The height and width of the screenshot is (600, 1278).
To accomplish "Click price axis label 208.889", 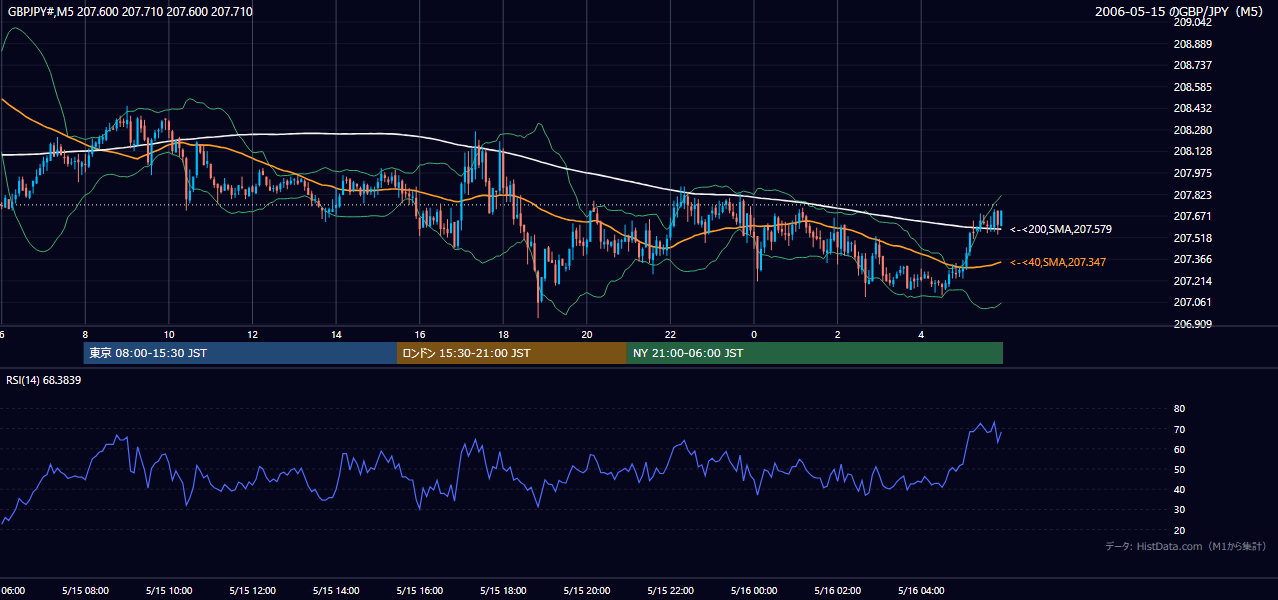I will coord(1192,44).
